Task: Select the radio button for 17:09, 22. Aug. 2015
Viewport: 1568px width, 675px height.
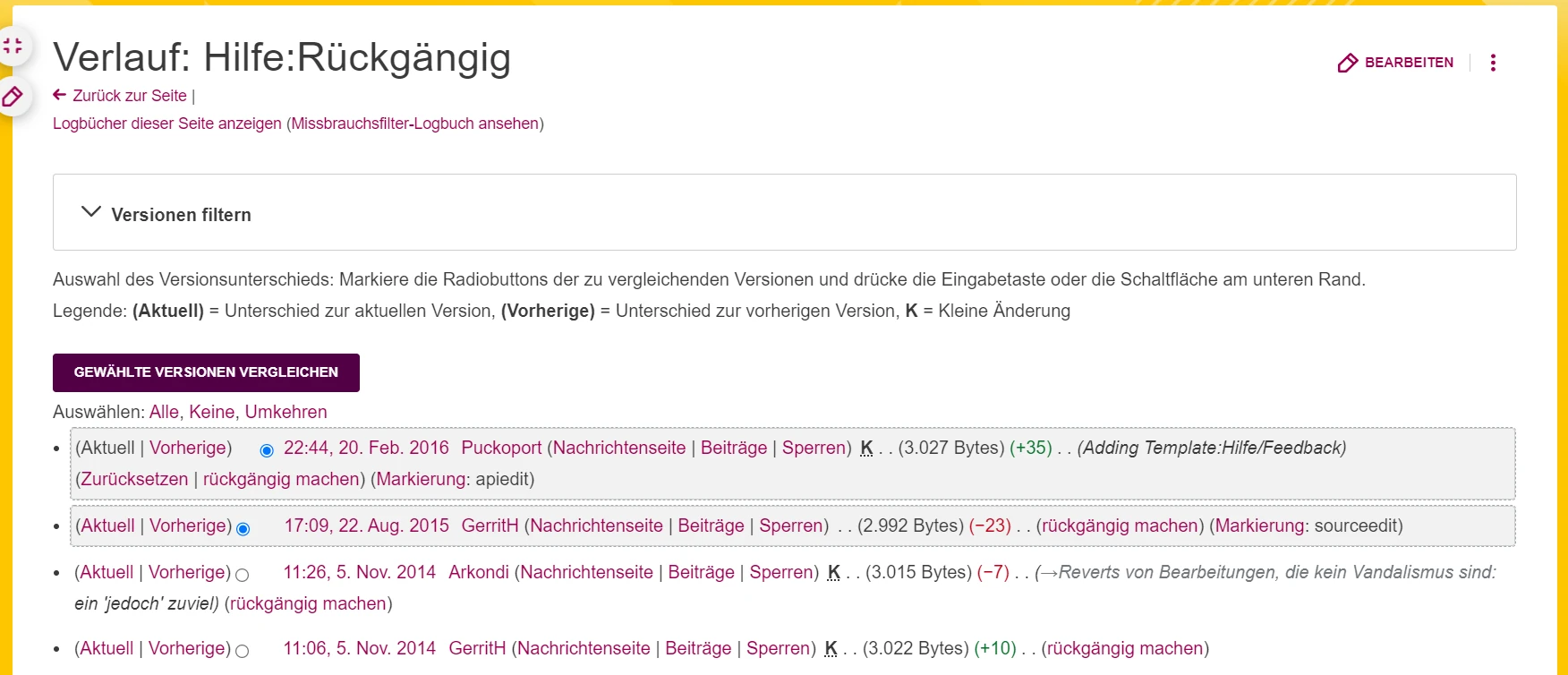Action: (x=243, y=528)
